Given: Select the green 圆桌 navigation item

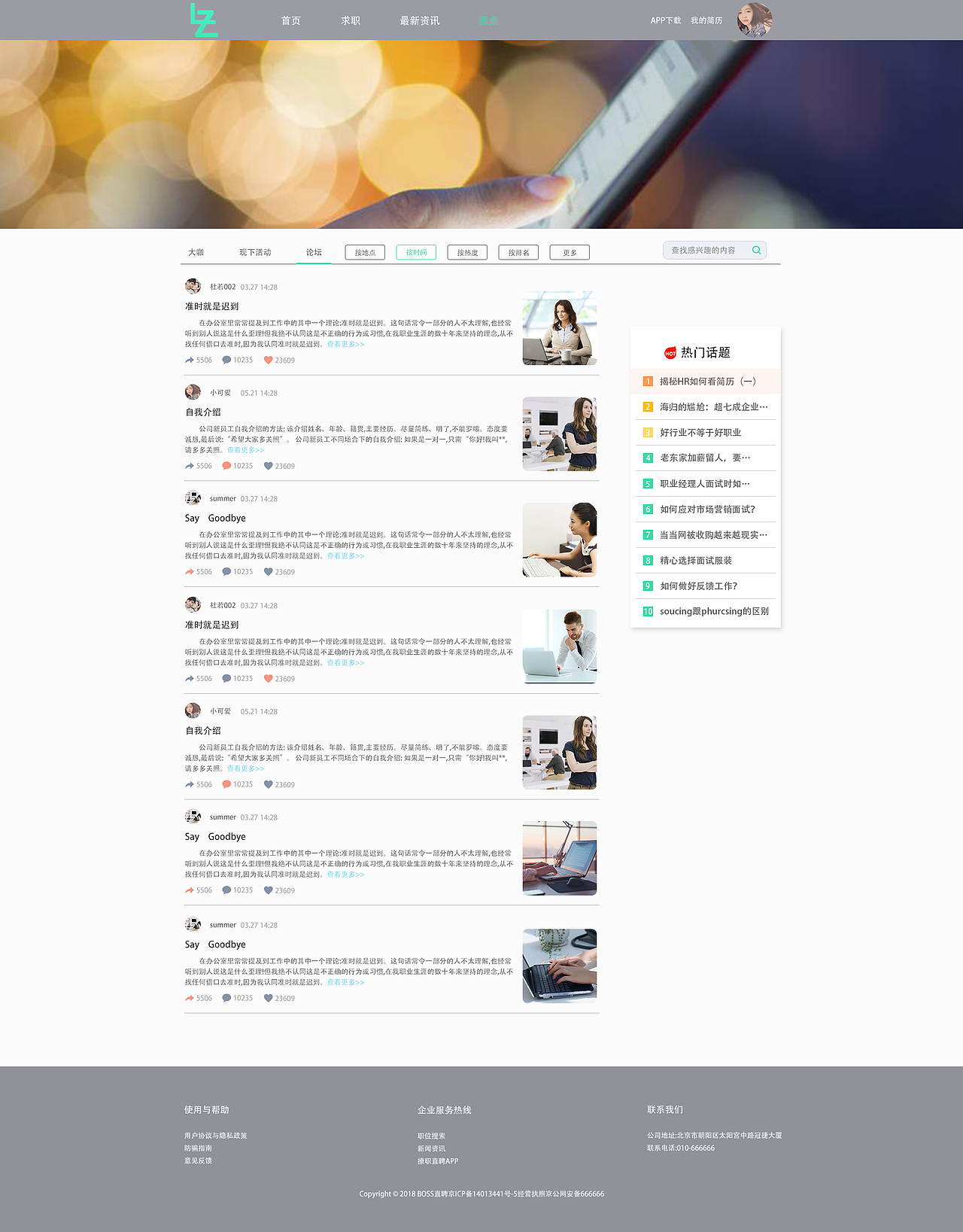Looking at the screenshot, I should click(488, 21).
